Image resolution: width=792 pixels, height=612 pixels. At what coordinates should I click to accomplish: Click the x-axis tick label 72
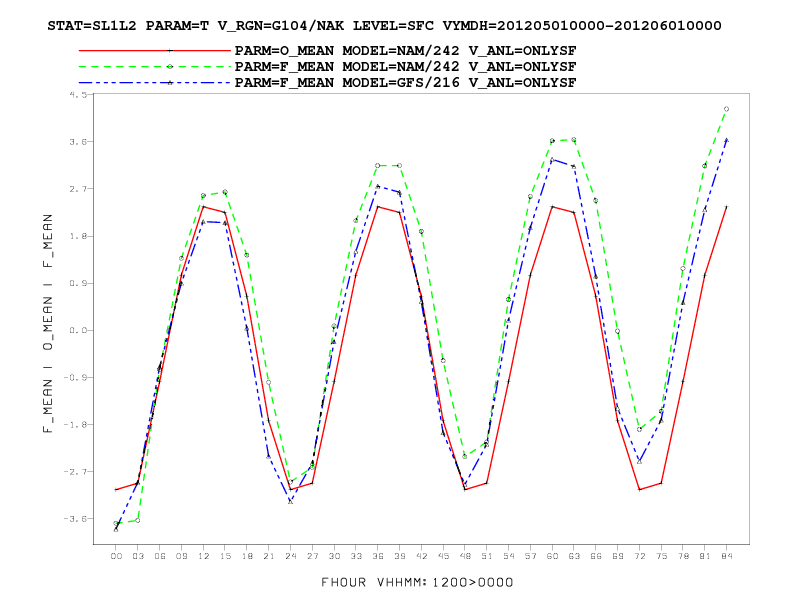(639, 556)
